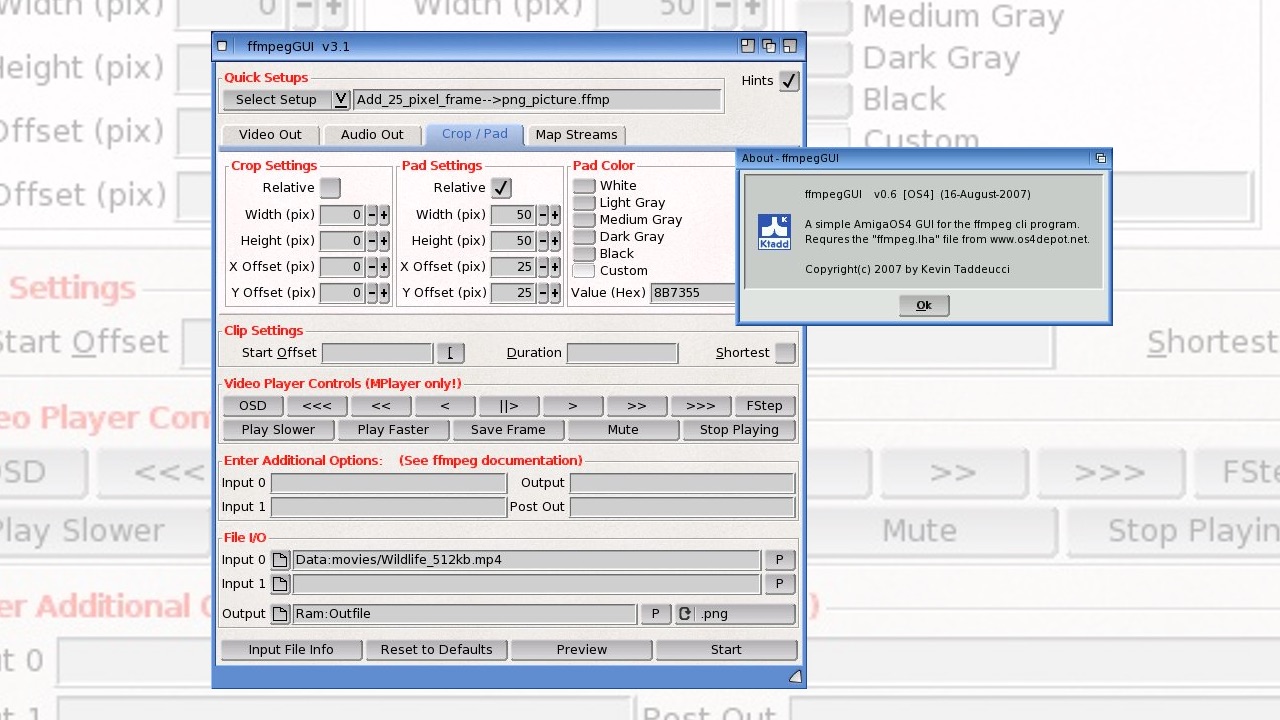The width and height of the screenshot is (1280, 720).
Task: Click the Save Frame button
Action: [508, 430]
